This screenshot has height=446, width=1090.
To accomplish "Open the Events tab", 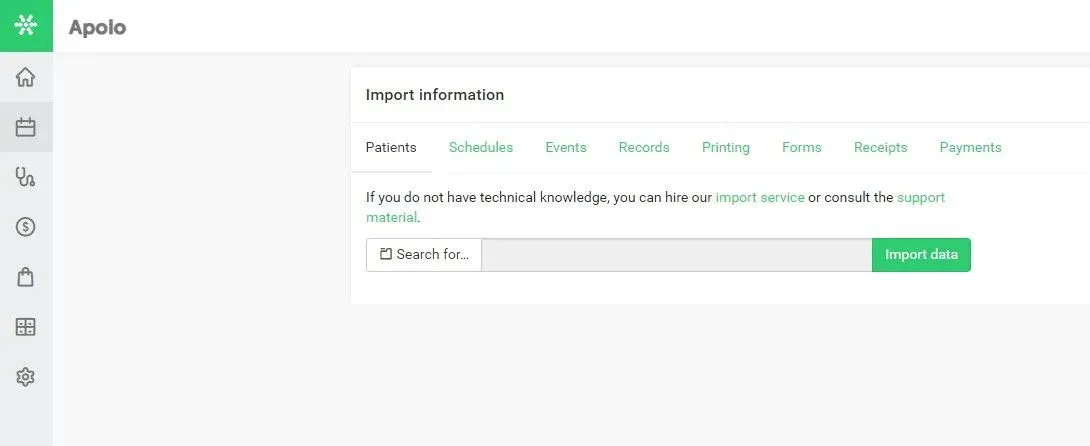I will 566,147.
